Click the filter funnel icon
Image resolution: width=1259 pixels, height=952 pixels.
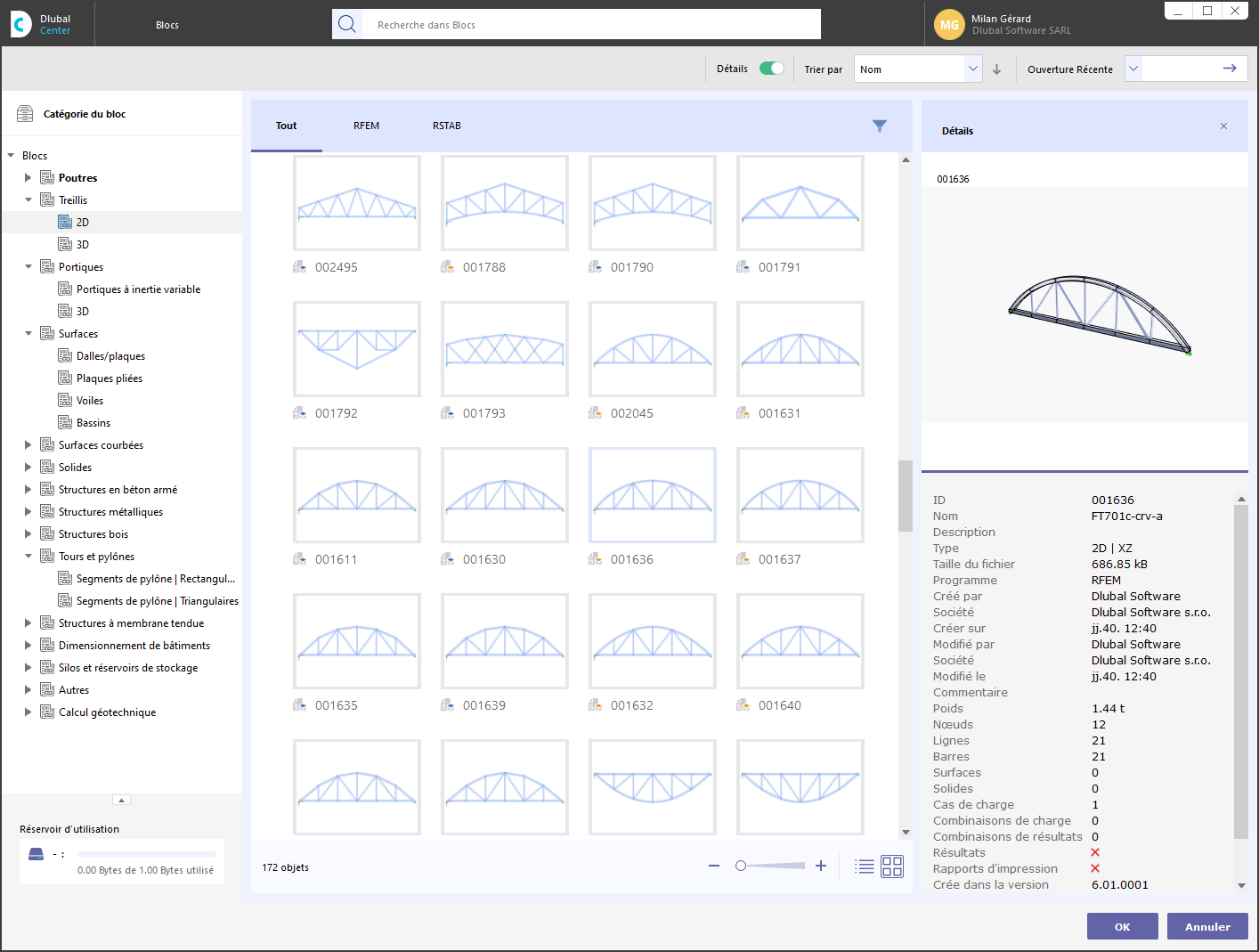click(880, 126)
